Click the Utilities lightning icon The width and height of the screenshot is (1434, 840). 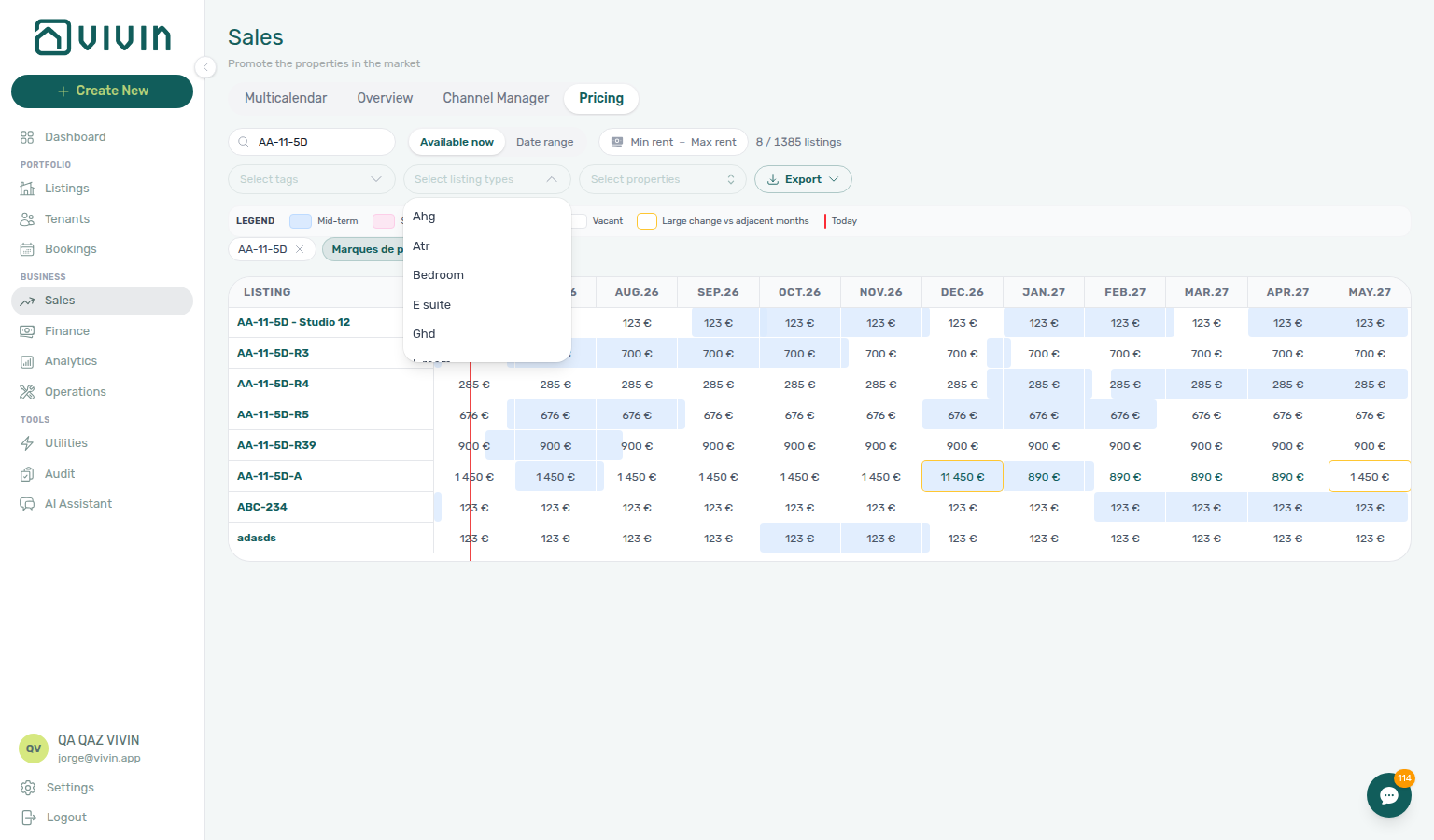click(x=27, y=443)
